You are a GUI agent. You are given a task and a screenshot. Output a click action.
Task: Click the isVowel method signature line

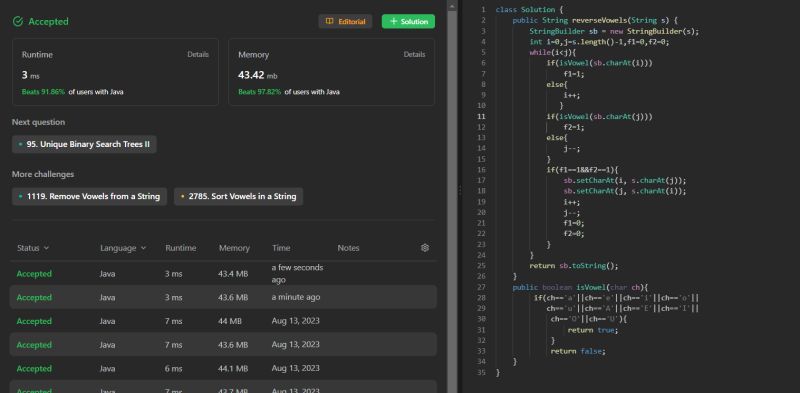pos(580,287)
